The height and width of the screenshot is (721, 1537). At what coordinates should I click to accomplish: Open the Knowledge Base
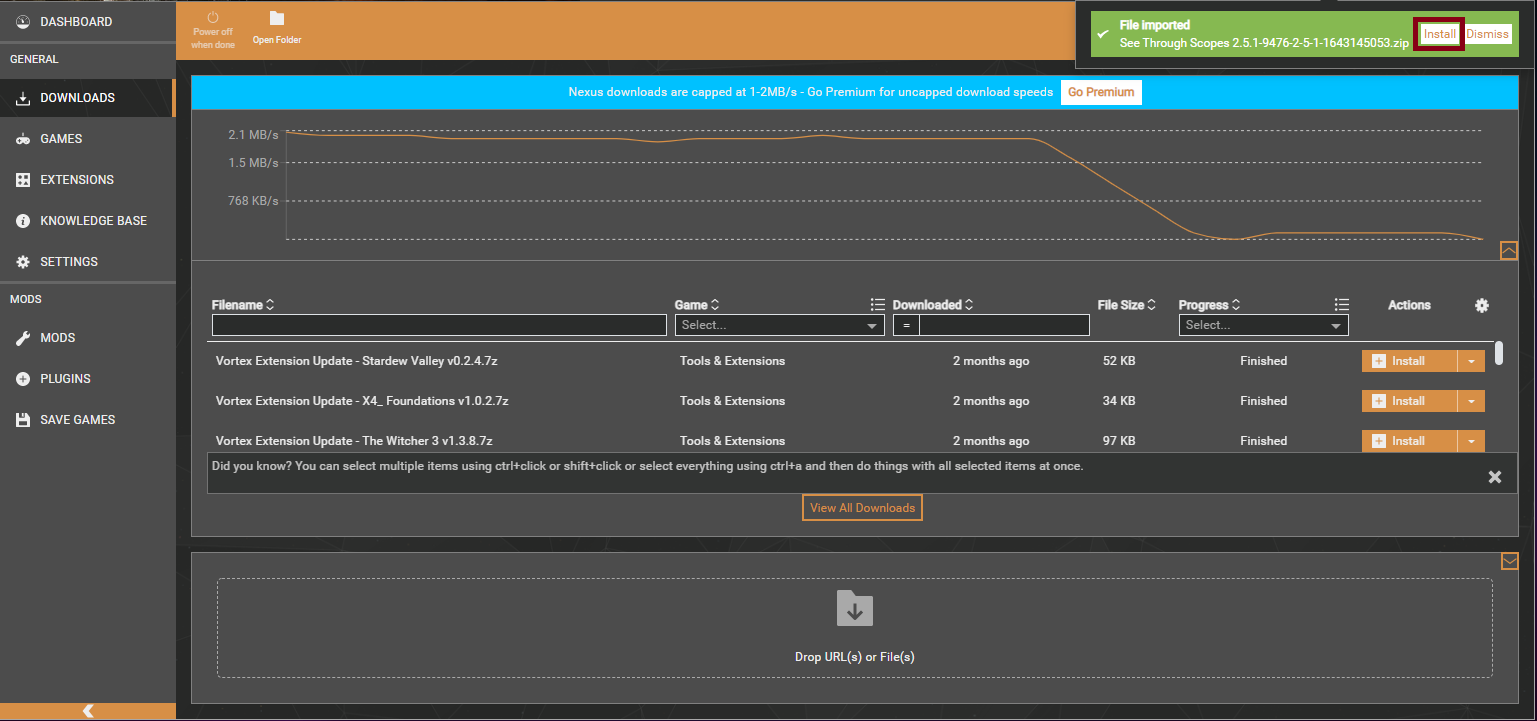tap(87, 221)
